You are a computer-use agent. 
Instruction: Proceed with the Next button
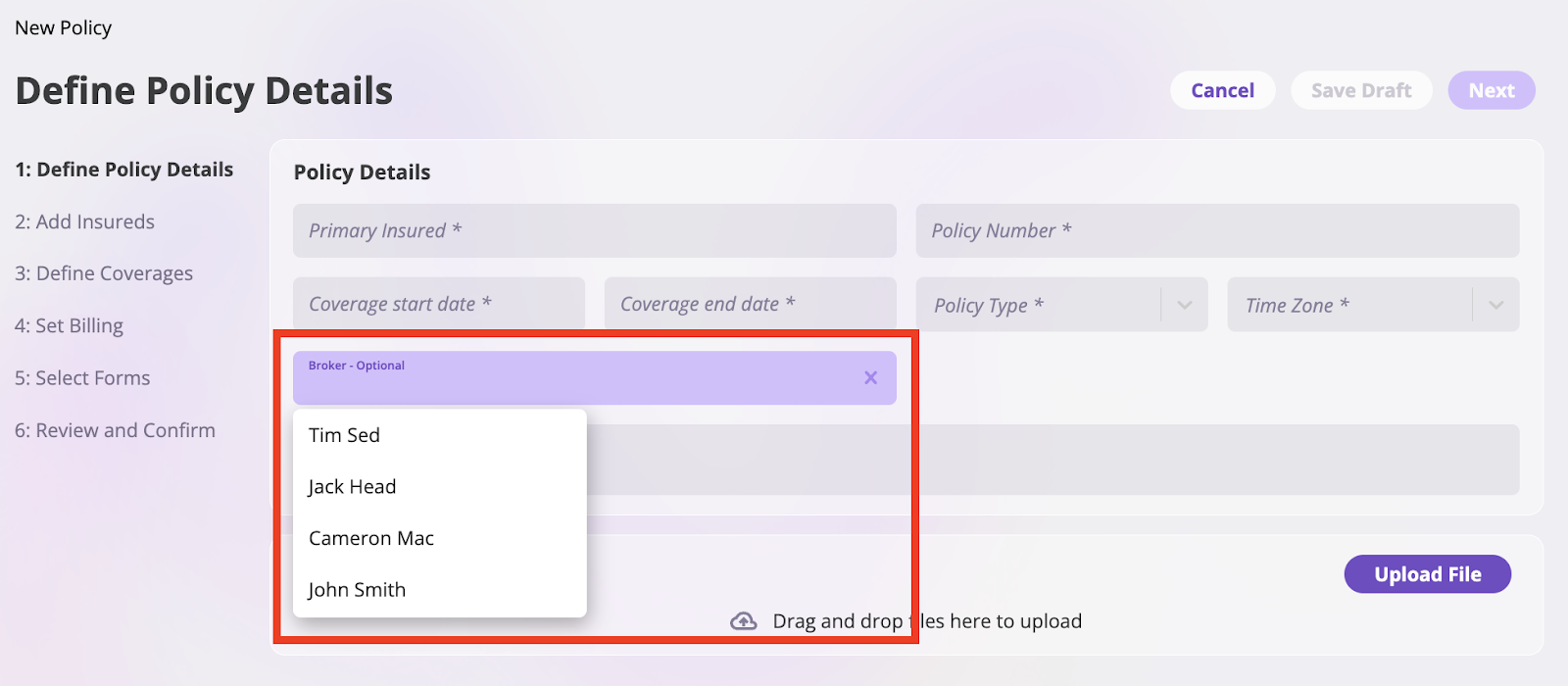[1492, 90]
